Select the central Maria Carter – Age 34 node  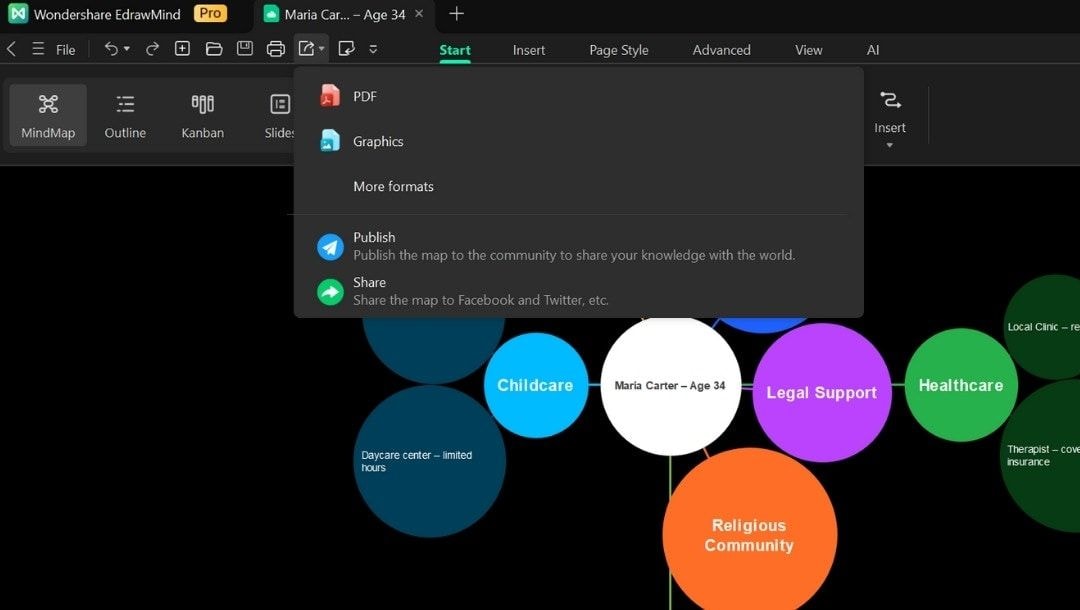(x=670, y=386)
